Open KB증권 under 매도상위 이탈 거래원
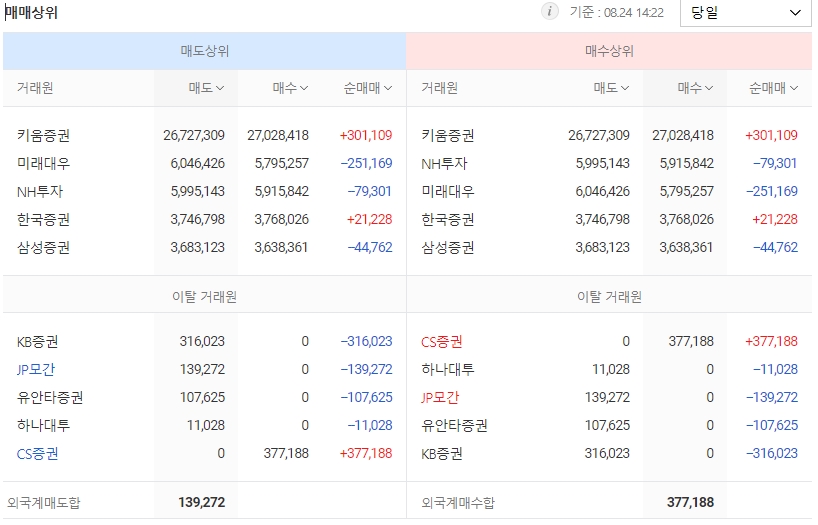 point(38,342)
